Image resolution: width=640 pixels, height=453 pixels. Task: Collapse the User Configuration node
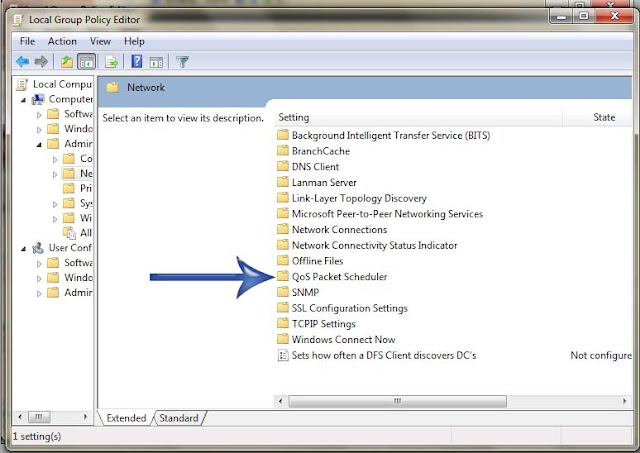24,249
